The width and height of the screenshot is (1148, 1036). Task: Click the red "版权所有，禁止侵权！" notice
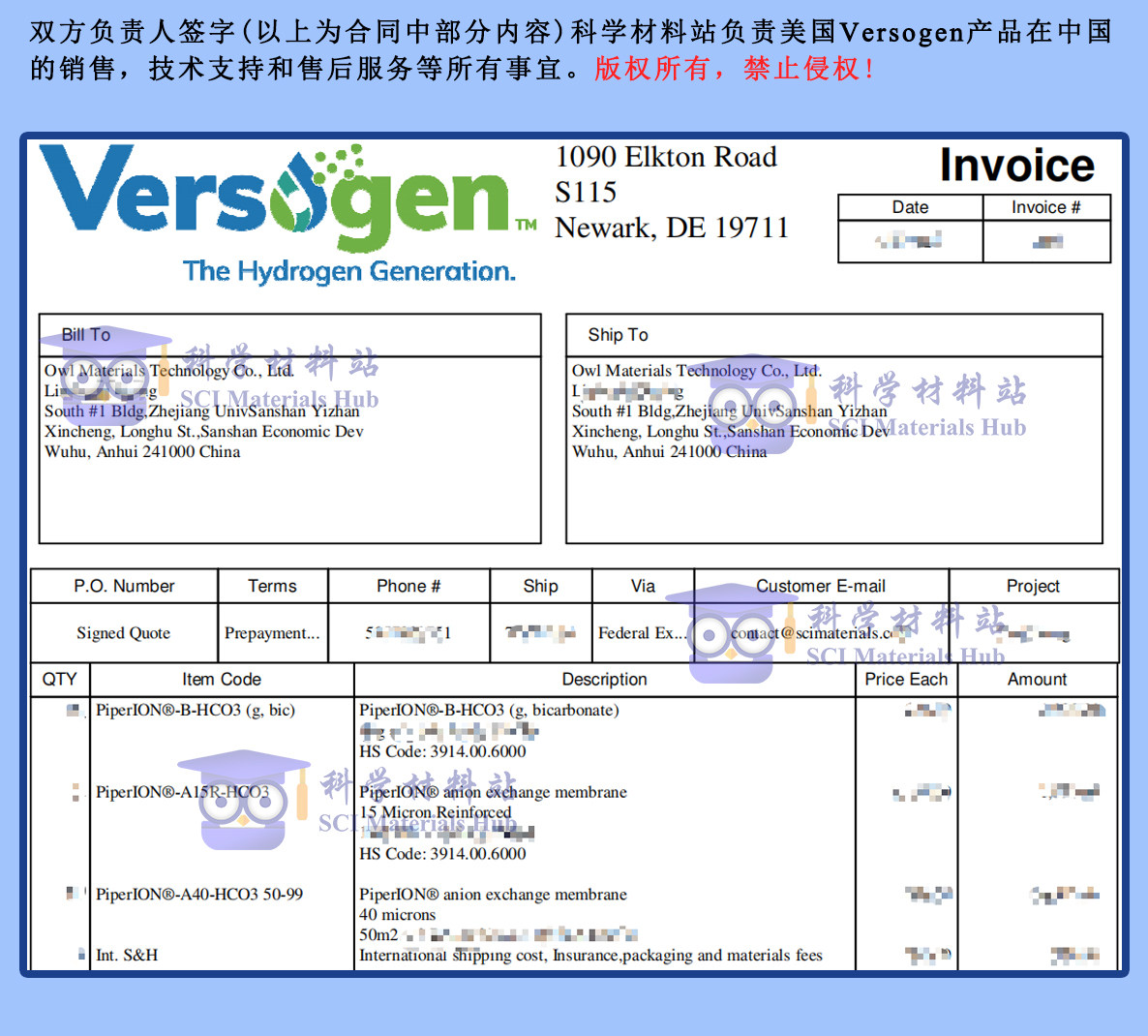point(735,69)
